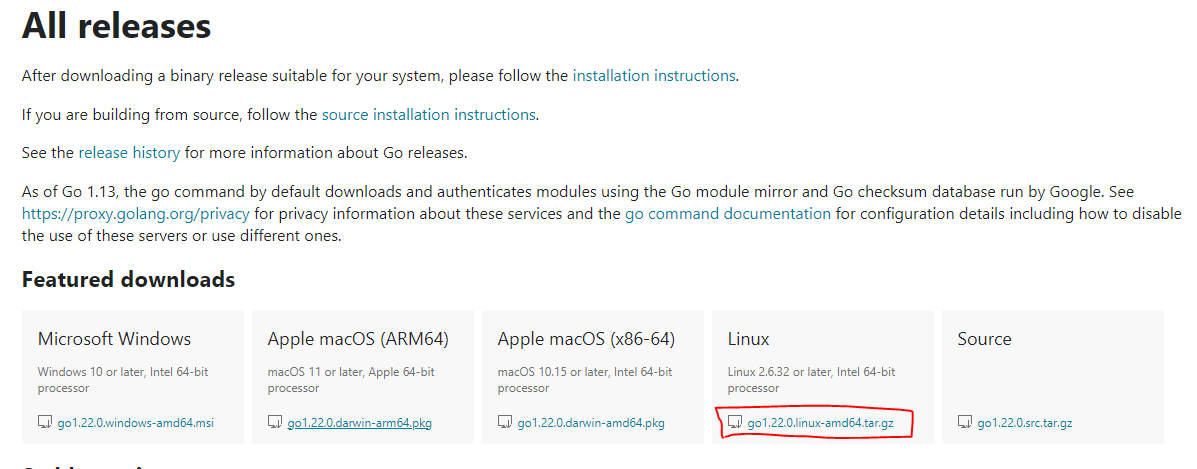Click the All releases heading
This screenshot has width=1197, height=469.
(x=116, y=26)
